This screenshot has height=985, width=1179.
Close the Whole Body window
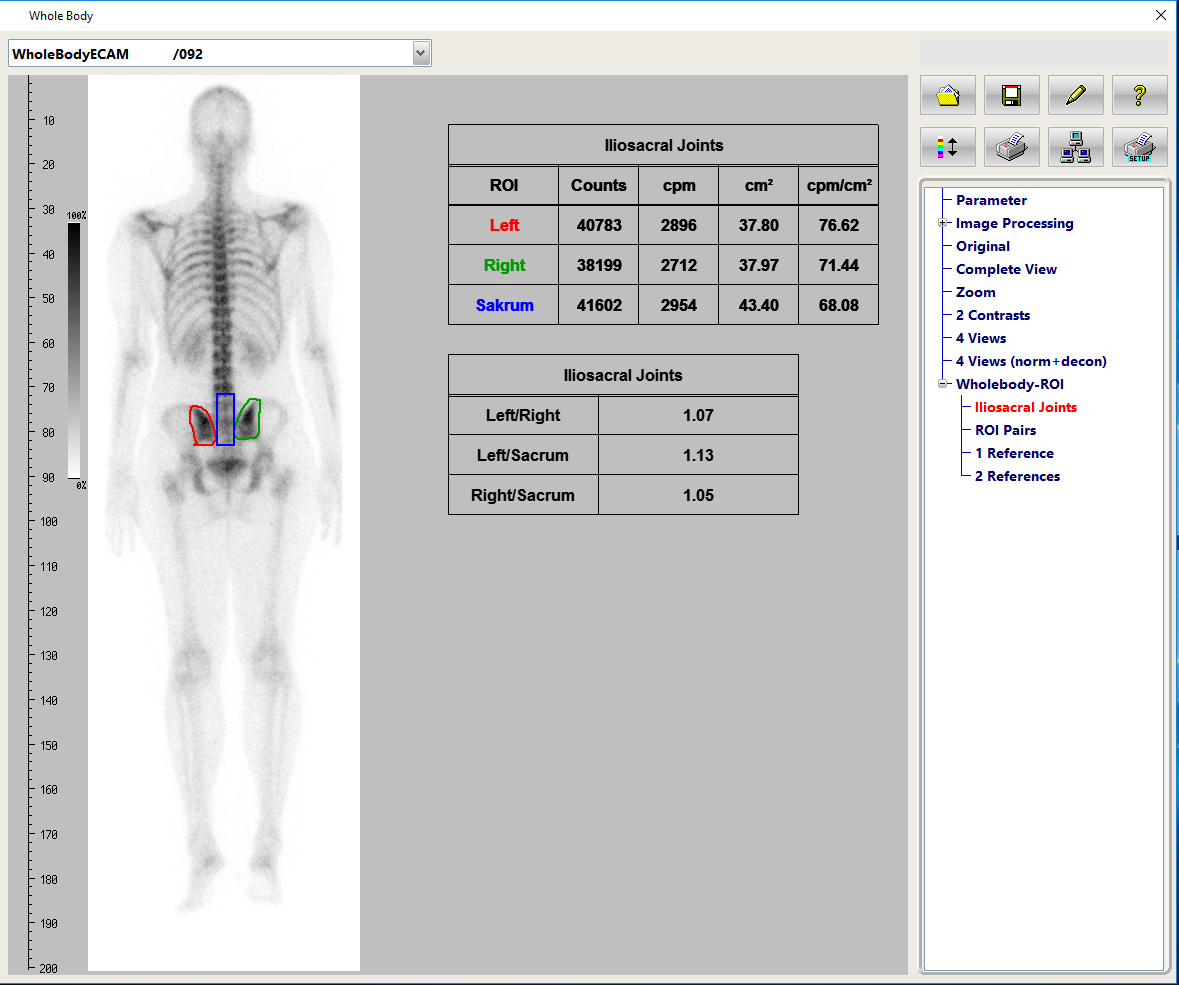coord(1160,16)
